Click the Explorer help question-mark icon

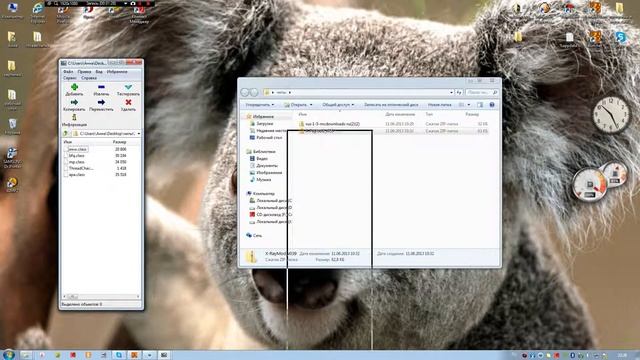492,105
